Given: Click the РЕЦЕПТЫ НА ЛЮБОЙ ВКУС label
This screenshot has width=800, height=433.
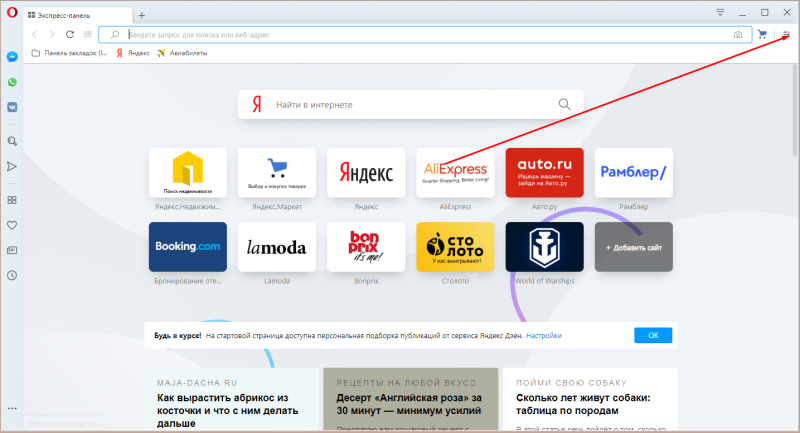Looking at the screenshot, I should [406, 383].
